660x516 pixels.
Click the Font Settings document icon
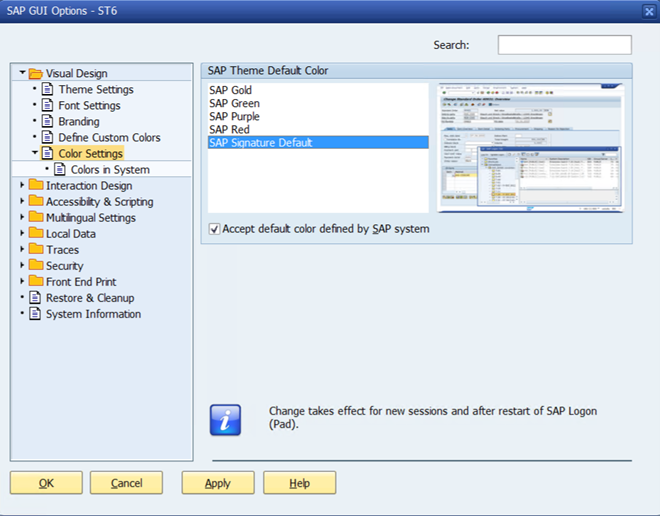(48, 106)
